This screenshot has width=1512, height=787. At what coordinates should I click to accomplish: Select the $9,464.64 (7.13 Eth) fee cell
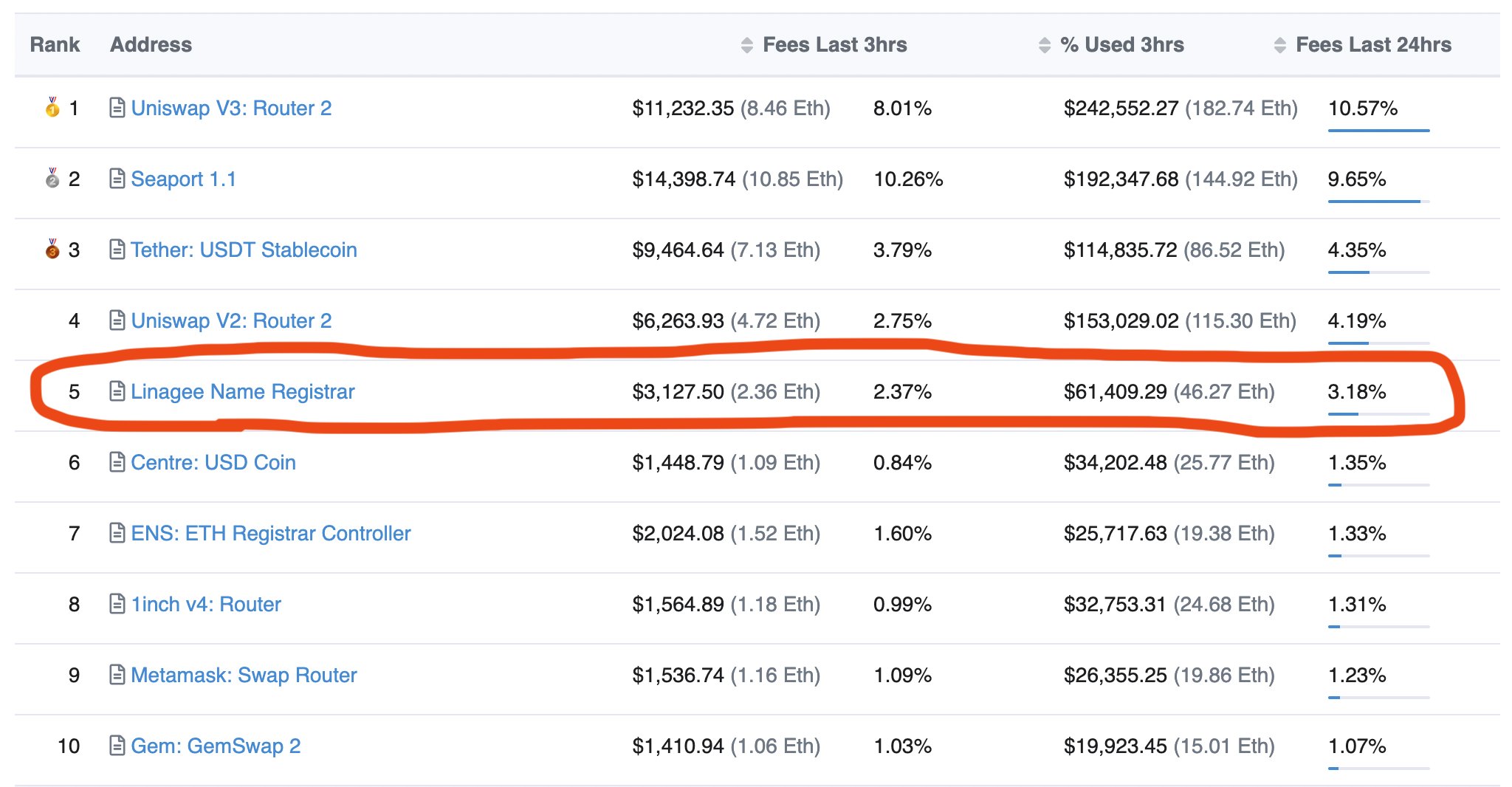click(x=726, y=250)
